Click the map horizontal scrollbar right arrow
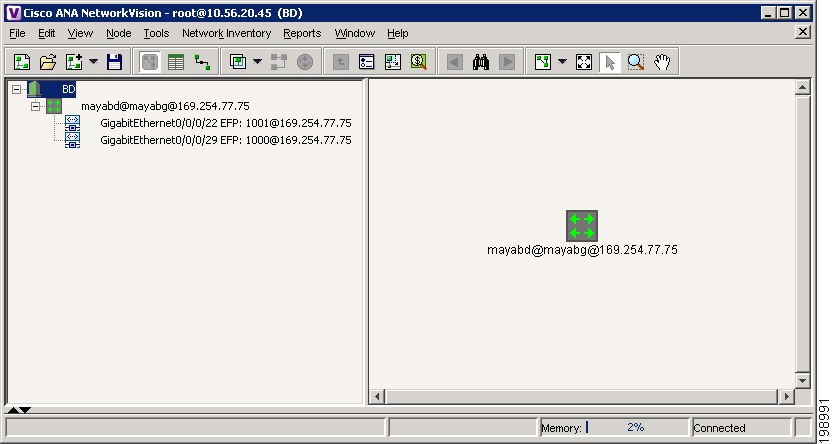 [786, 396]
